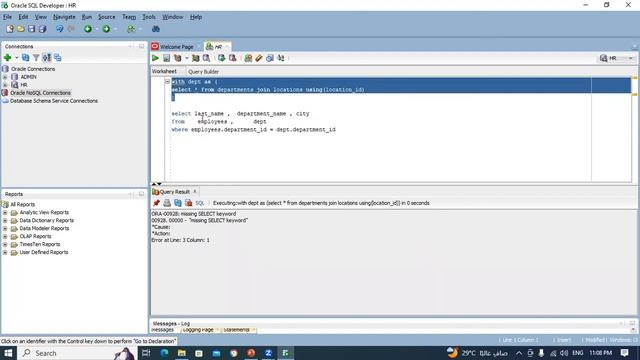Screen dimensions: 640x360
Task: Open the Team menu
Action: (x=129, y=17)
